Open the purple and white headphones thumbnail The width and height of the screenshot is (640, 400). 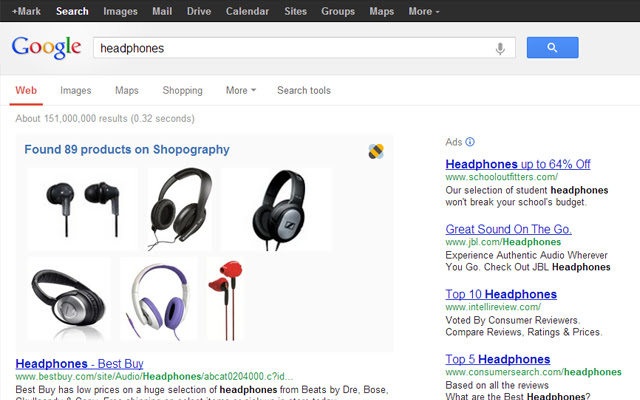tap(159, 299)
